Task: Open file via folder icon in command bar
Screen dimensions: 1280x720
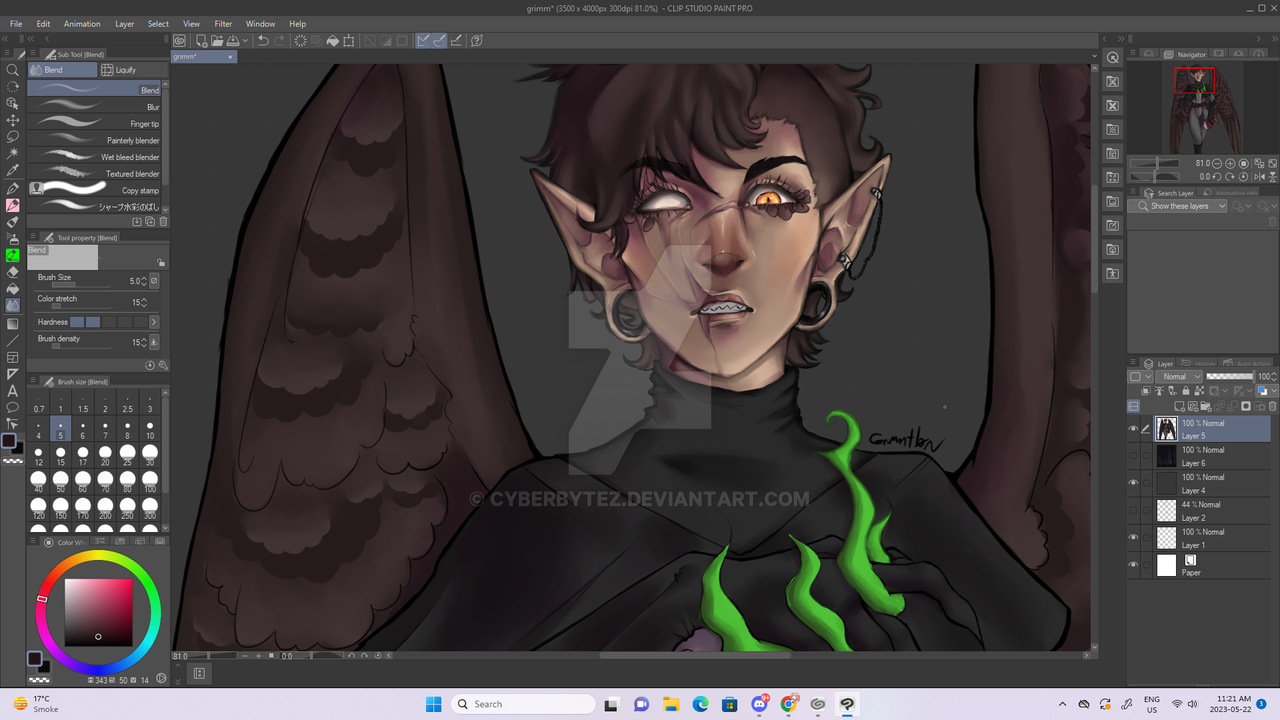Action: [216, 41]
